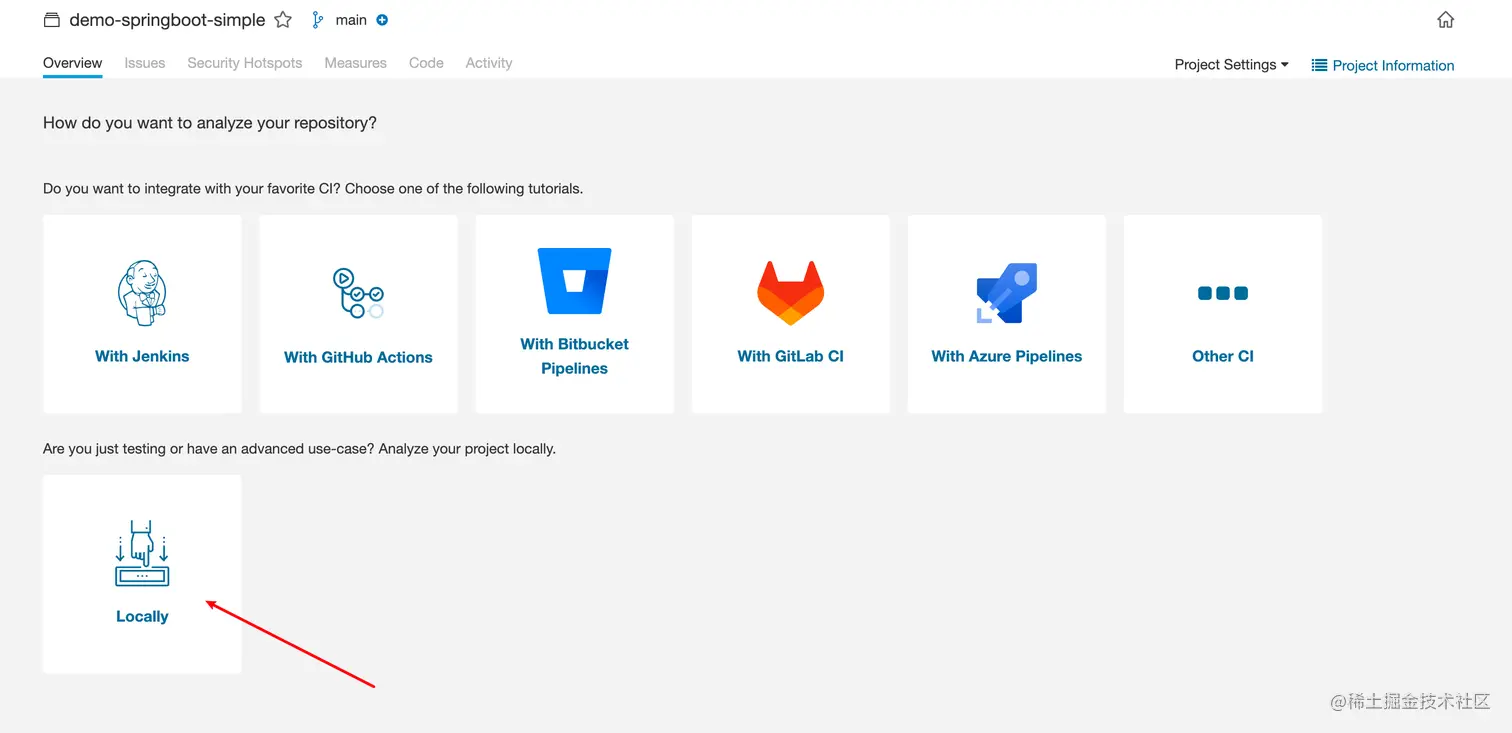The width and height of the screenshot is (1512, 733).
Task: Choose the With Bitbucket Pipelines label
Action: coord(574,356)
